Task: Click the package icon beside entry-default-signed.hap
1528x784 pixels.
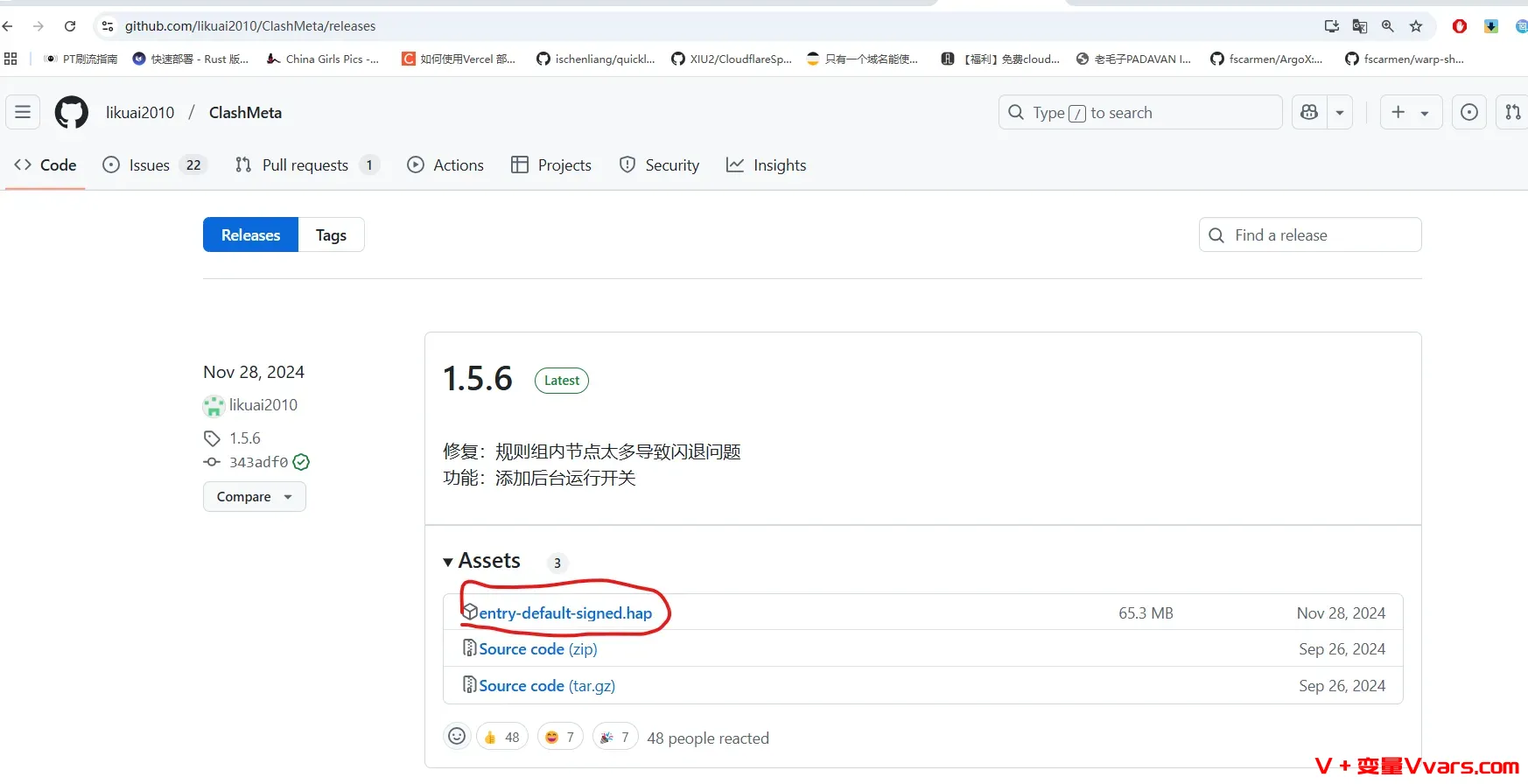Action: (x=470, y=612)
